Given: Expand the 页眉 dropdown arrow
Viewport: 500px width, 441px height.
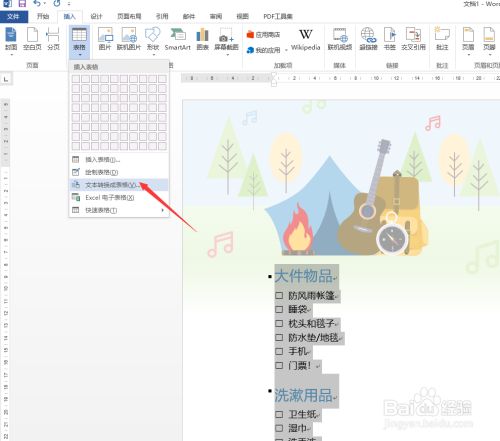Looking at the screenshot, I should click(469, 54).
